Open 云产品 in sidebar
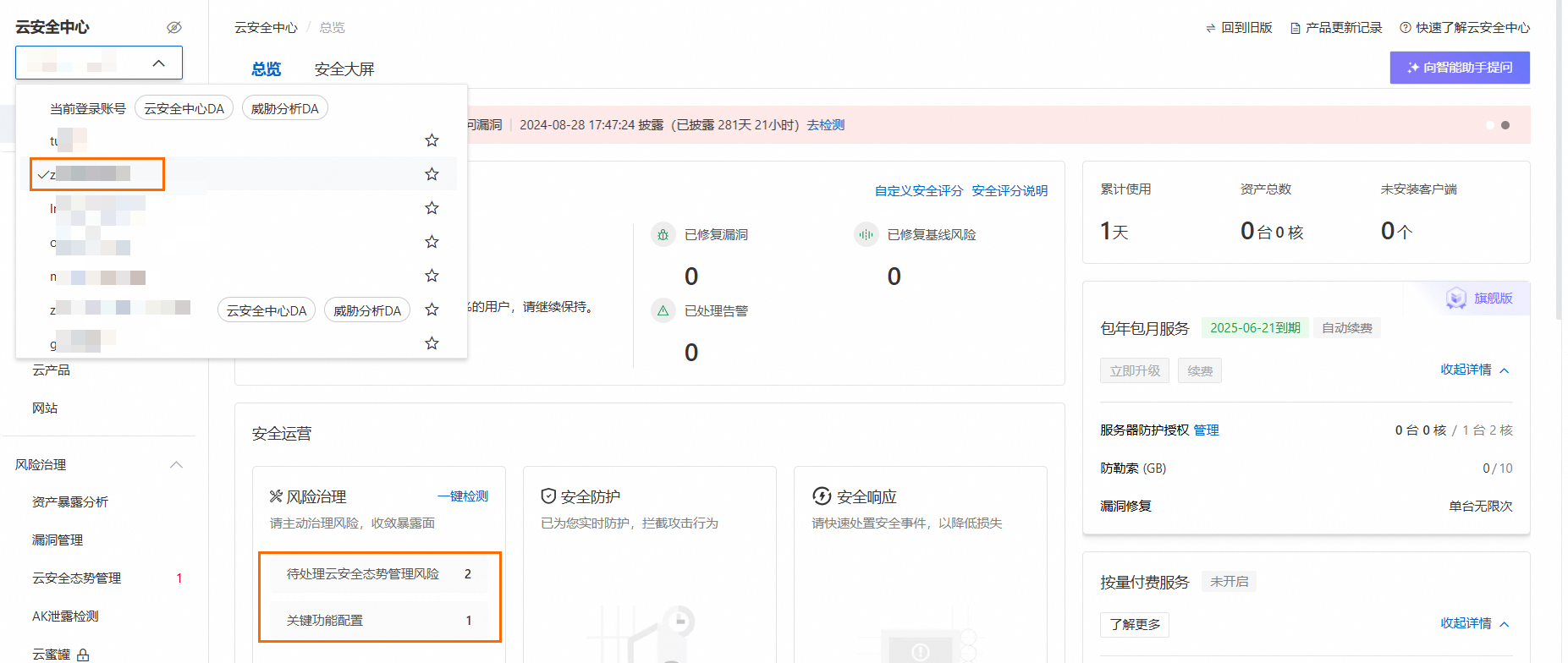 coord(51,370)
